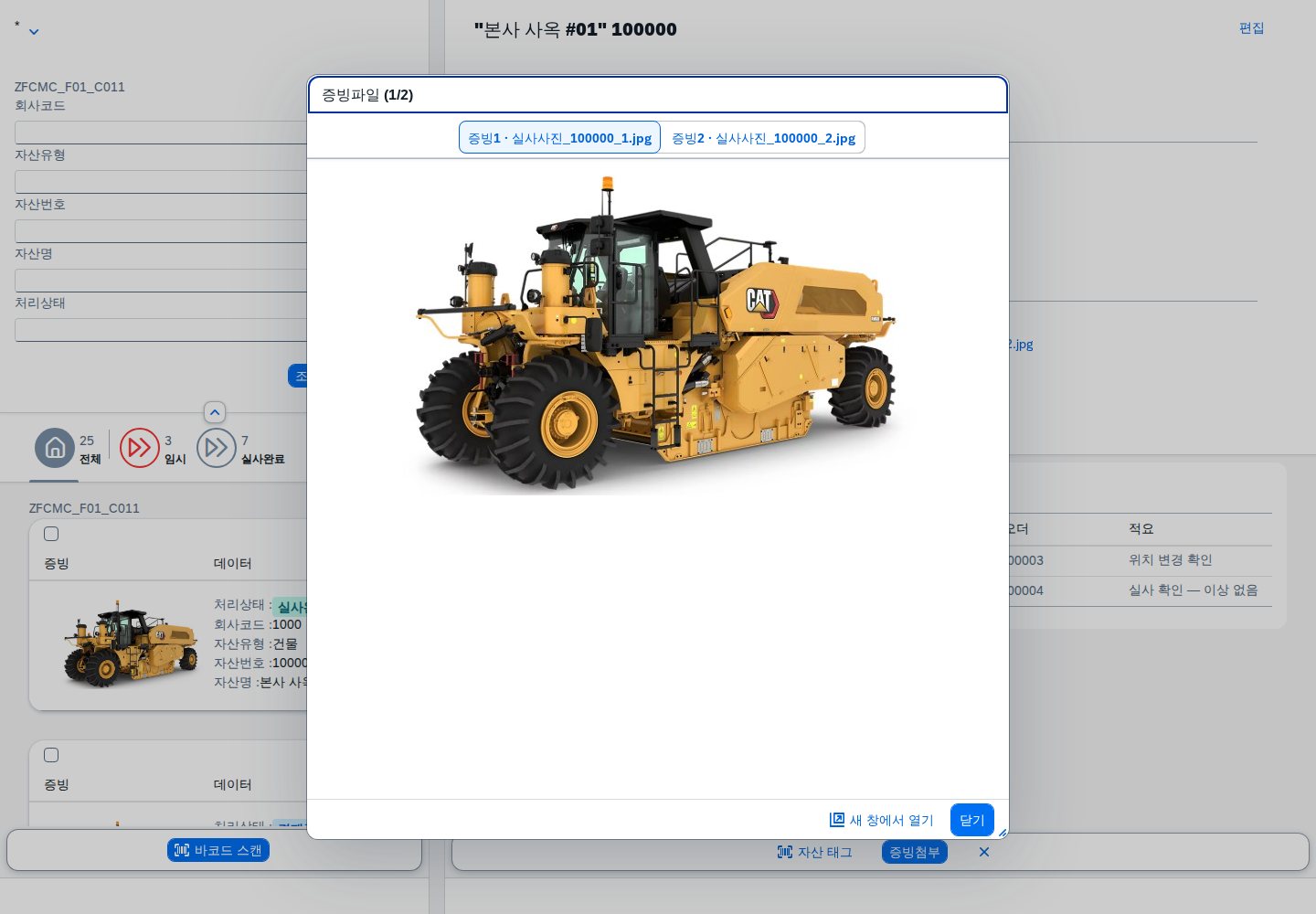Focus the 자산번호 input field
The width and height of the screenshot is (1316, 914).
(x=161, y=231)
